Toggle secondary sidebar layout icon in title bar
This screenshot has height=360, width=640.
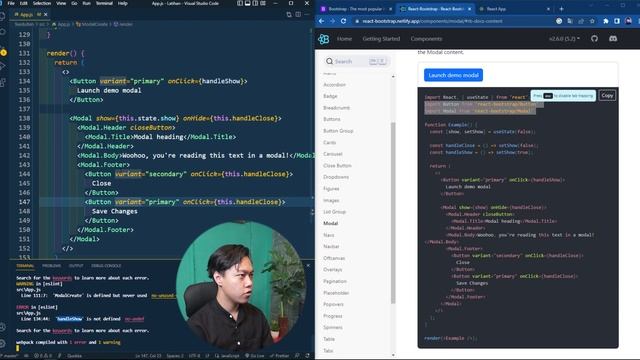(x=255, y=3)
